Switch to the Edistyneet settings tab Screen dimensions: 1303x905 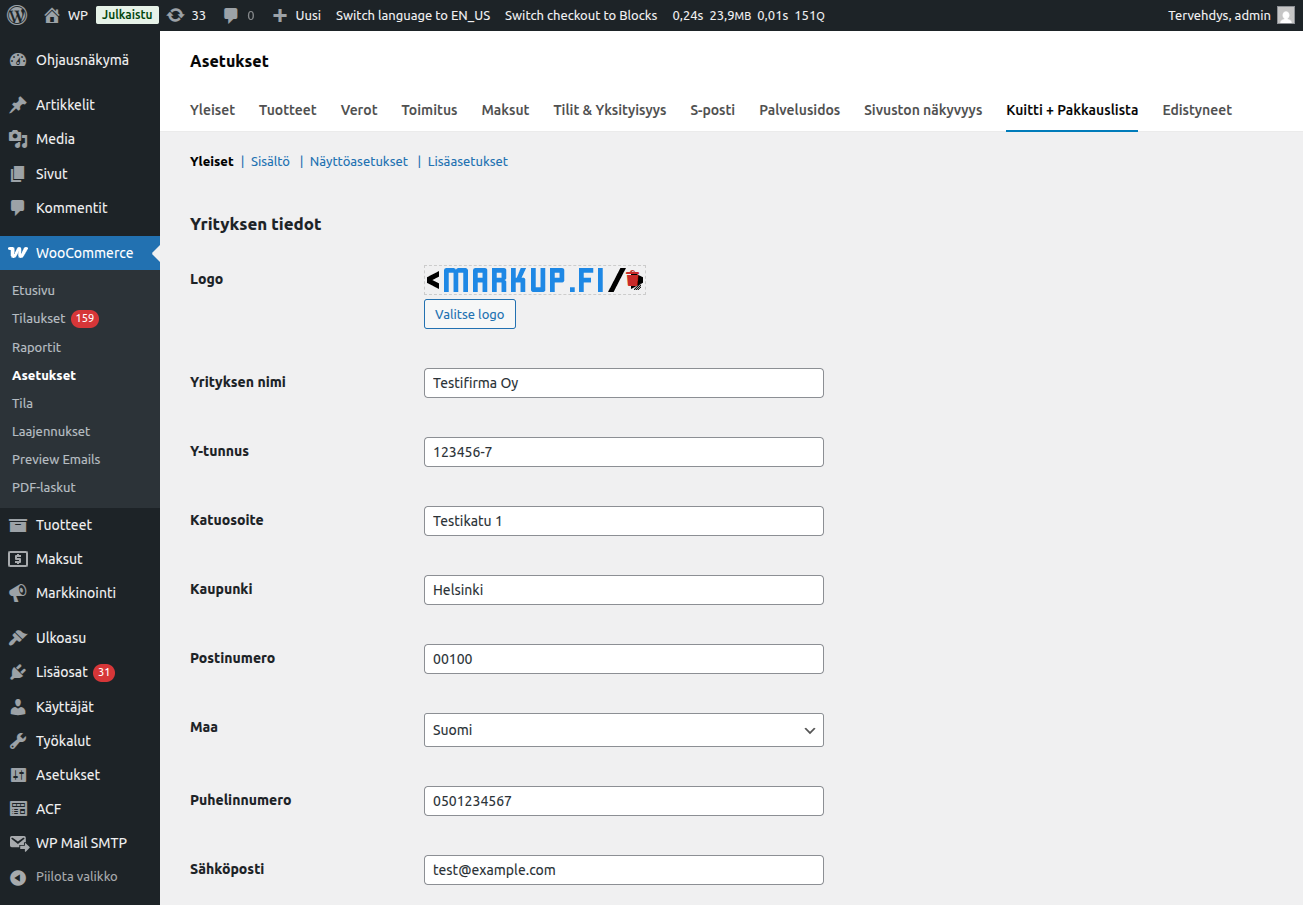coord(1196,110)
